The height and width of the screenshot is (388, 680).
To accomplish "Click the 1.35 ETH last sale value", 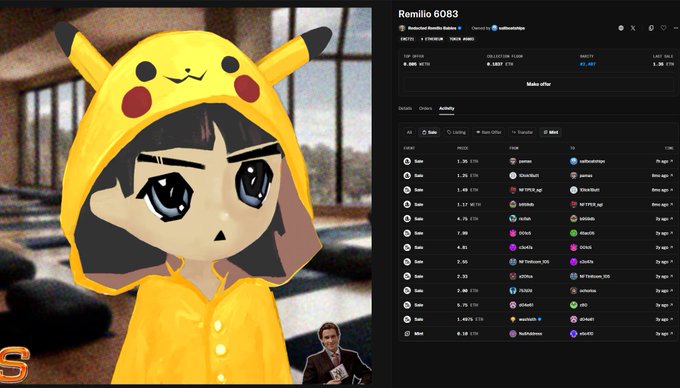I will point(664,64).
